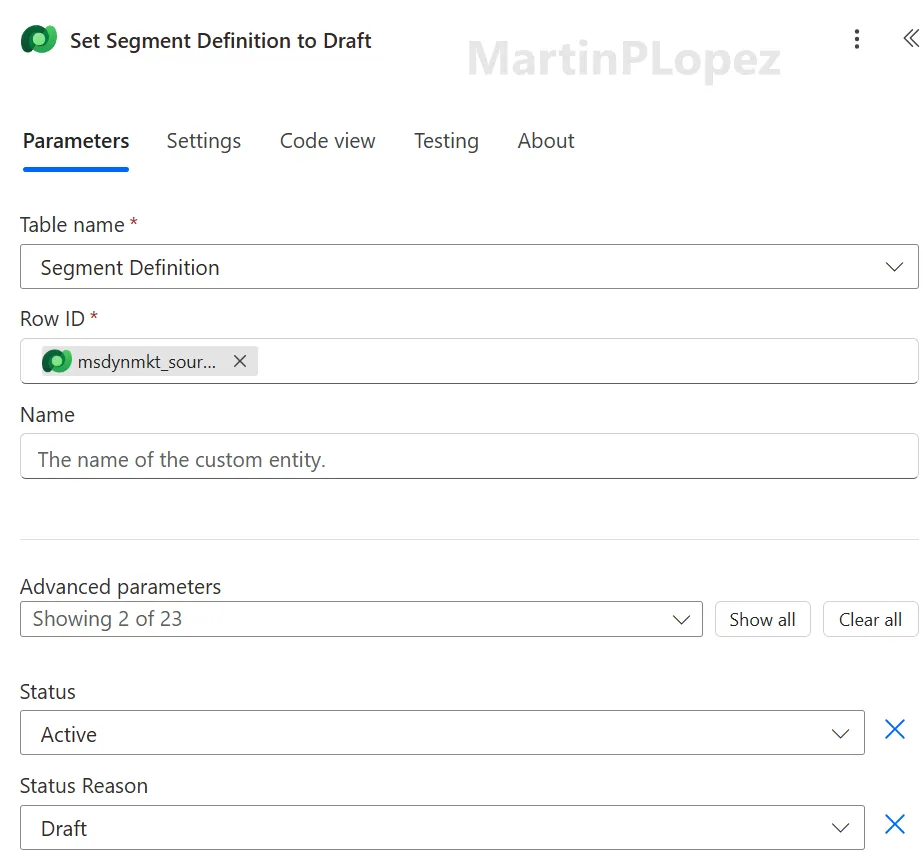Remove the Status Reason advanced parameter
Viewport: 923px width, 867px height.
894,824
